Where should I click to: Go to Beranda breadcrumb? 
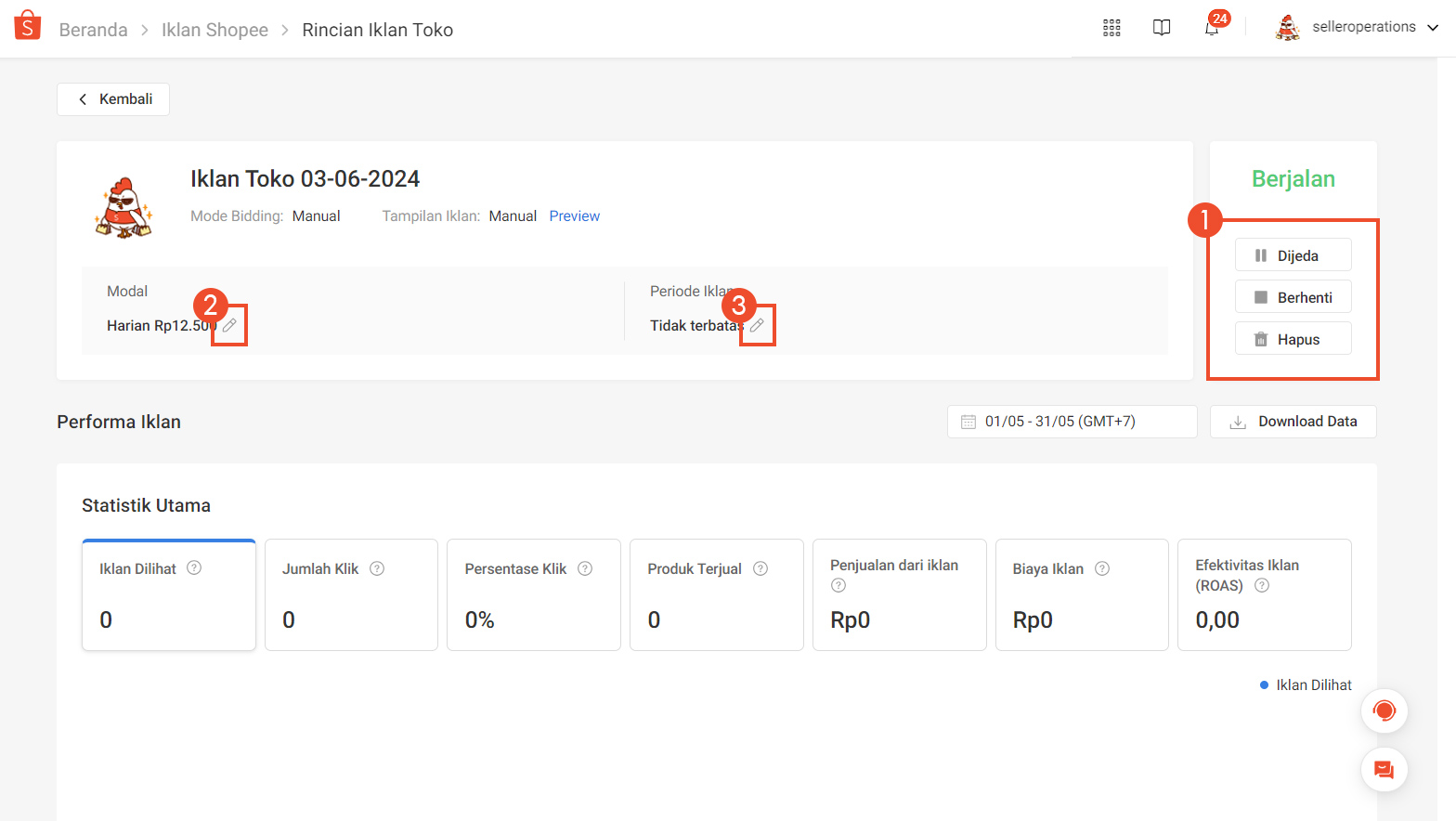pos(93,30)
